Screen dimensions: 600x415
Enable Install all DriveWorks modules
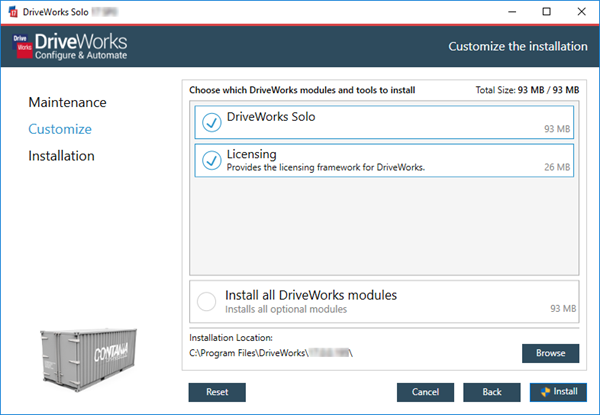[207, 301]
